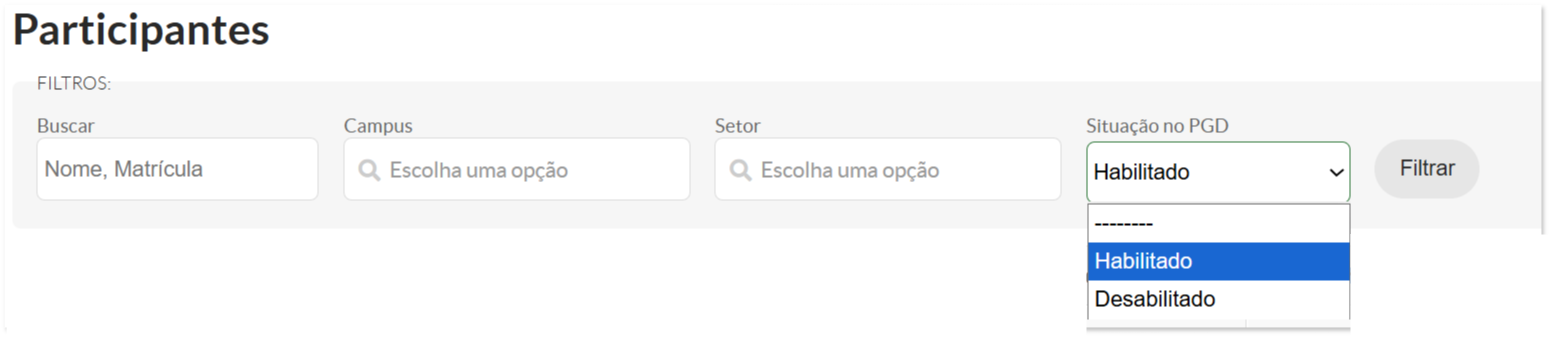Click the magnifier icon in Setor field
This screenshot has width=1550, height=364.
click(x=740, y=171)
